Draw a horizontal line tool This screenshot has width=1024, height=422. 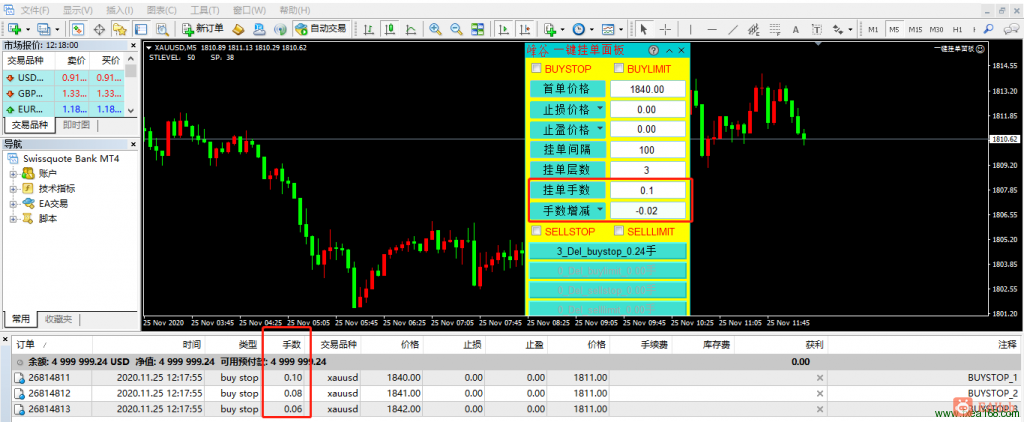pyautogui.click(x=712, y=29)
